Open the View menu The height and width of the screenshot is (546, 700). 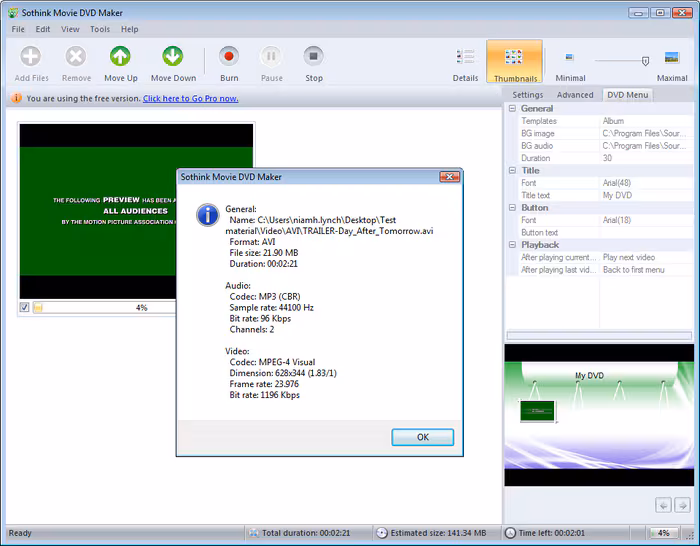coord(70,29)
